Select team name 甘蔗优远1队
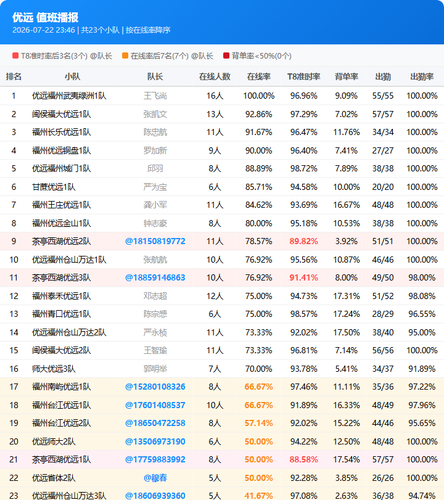The image size is (444, 500). [x=54, y=187]
